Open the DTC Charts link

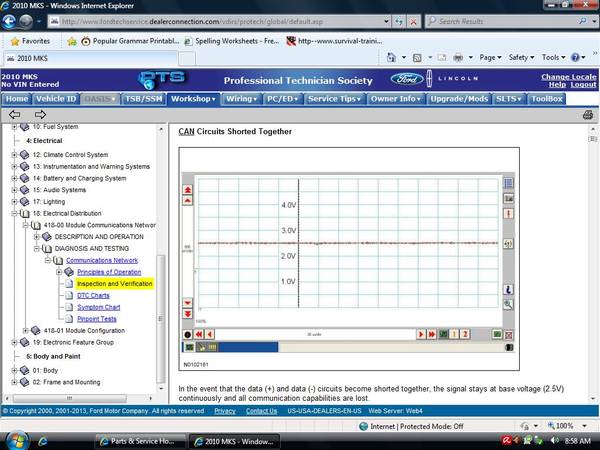pos(93,295)
